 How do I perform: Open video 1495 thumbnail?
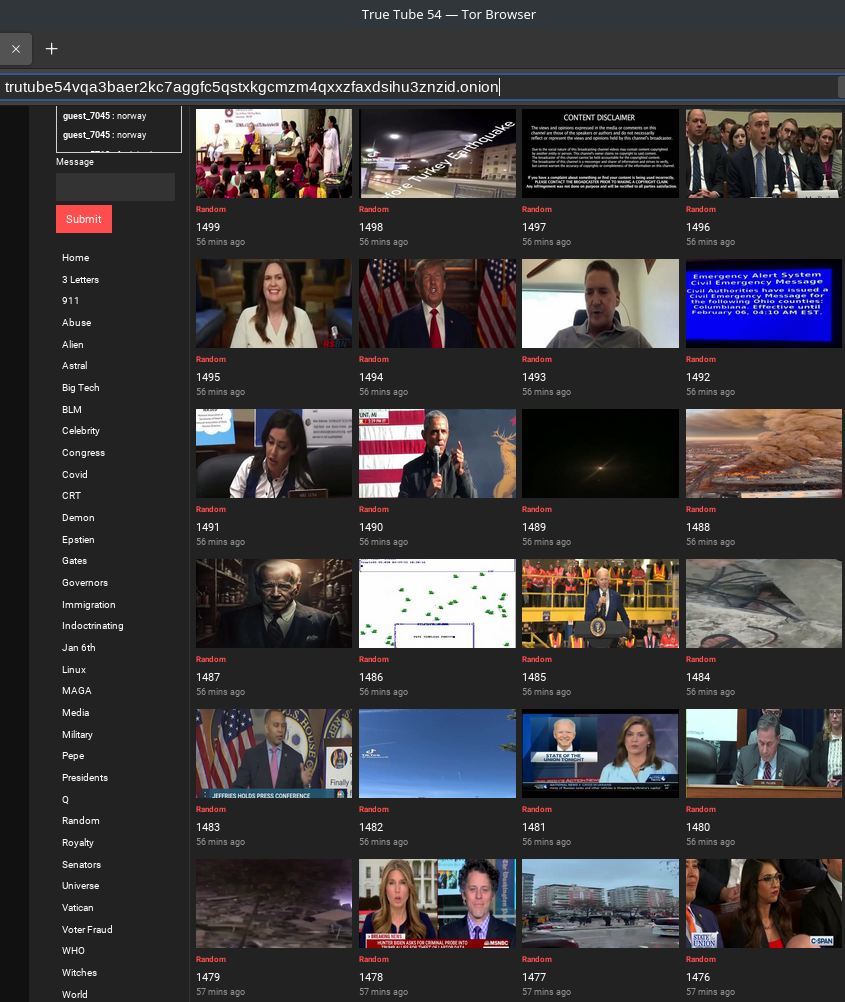pos(274,304)
